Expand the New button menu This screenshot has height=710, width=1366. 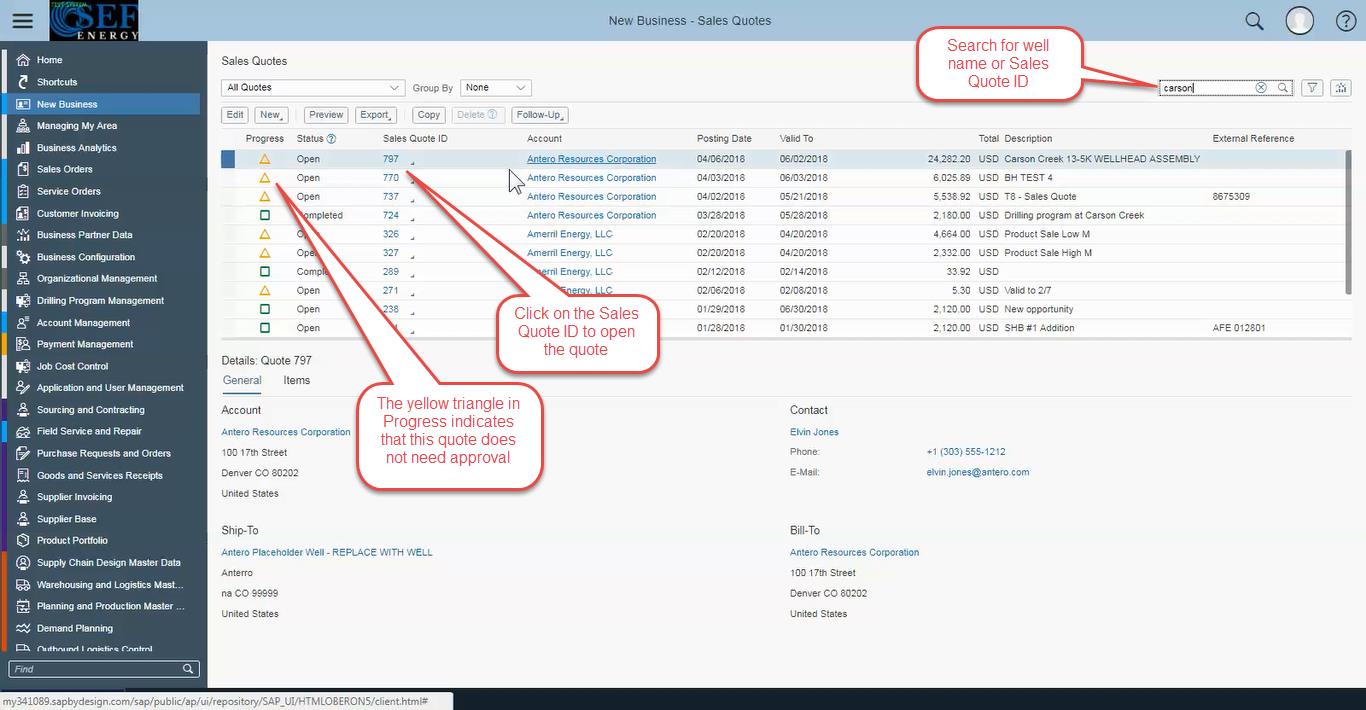tap(271, 115)
